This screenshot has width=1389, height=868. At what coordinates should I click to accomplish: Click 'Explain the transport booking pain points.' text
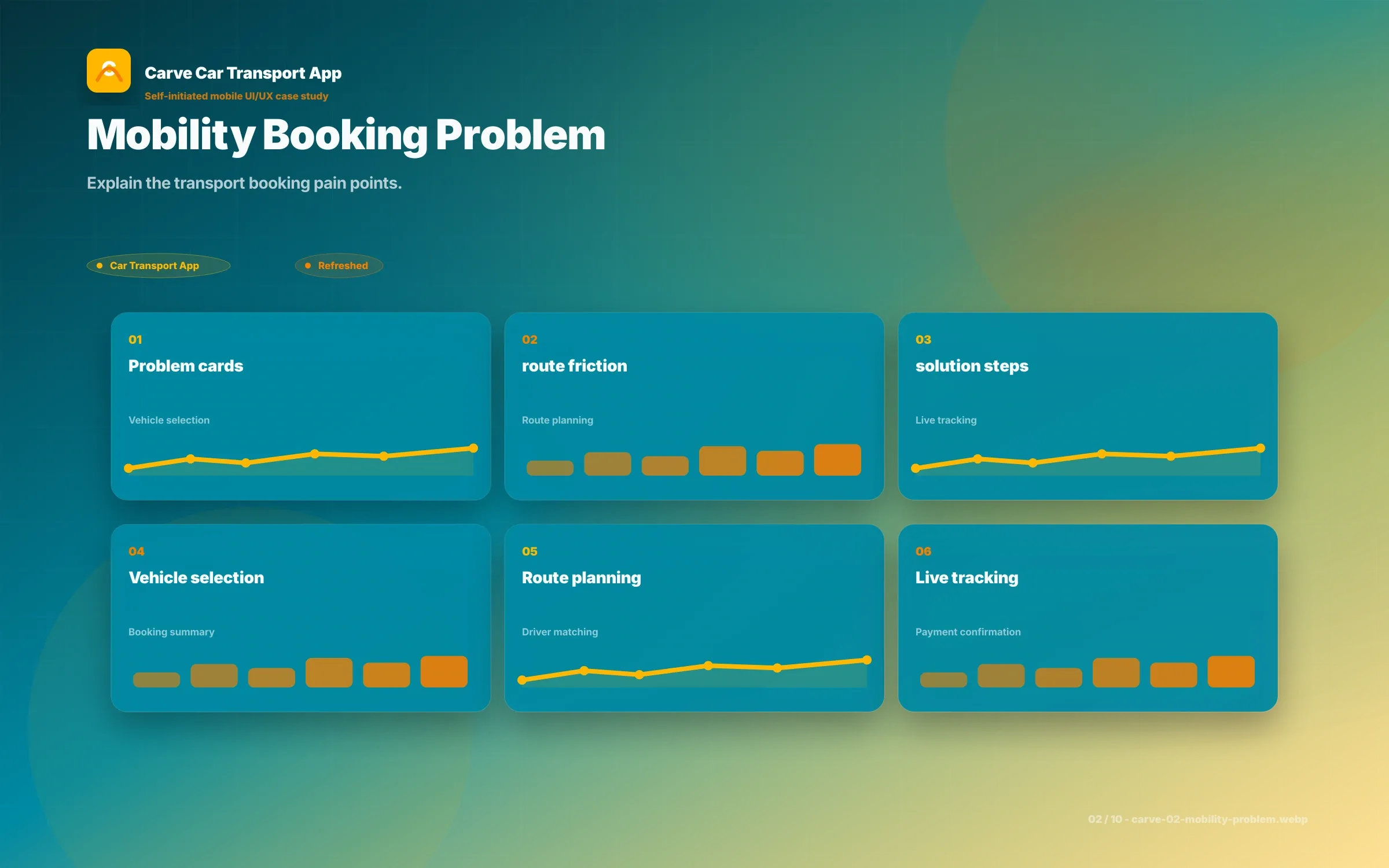tap(244, 183)
